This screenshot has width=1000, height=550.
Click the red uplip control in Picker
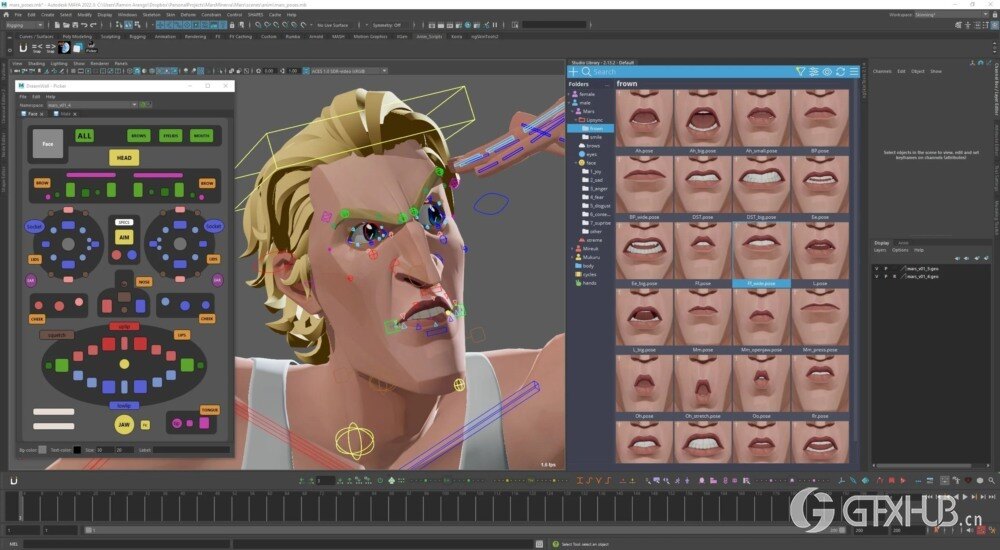tap(124, 327)
